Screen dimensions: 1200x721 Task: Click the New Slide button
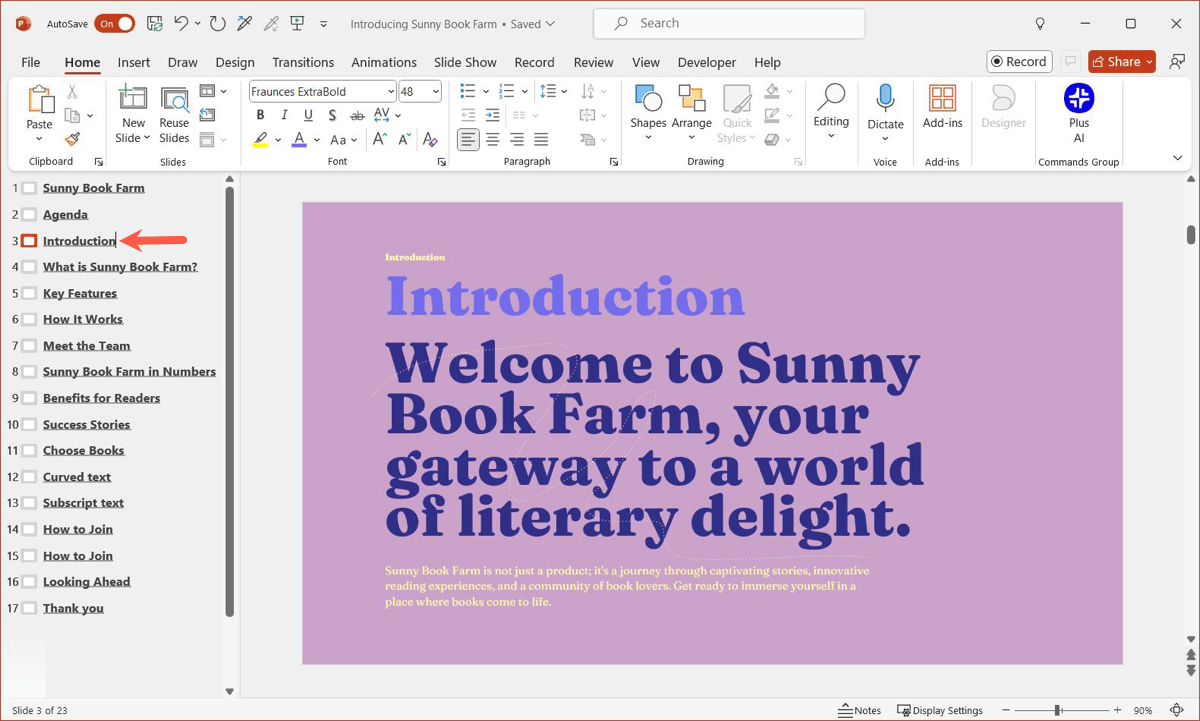[132, 116]
